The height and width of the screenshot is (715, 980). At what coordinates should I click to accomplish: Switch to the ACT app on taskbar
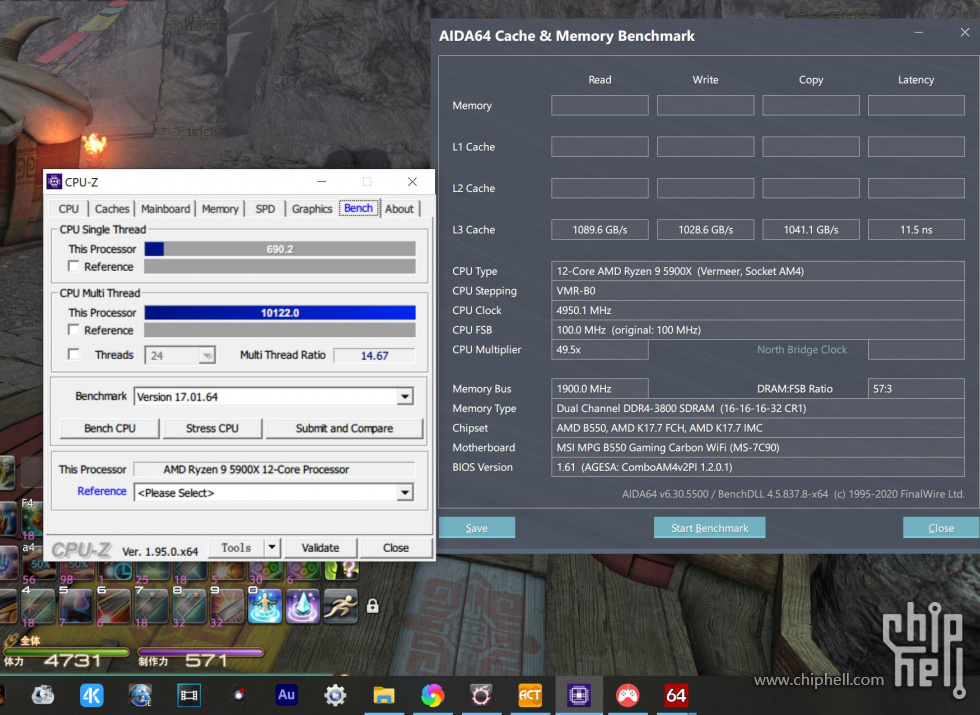(530, 695)
